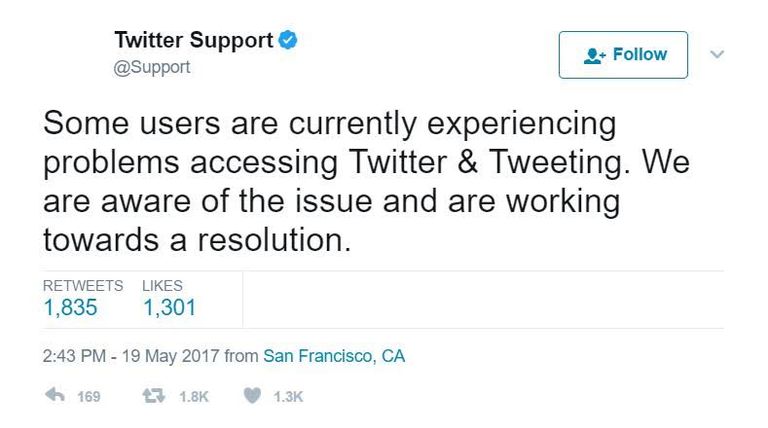
Task: Open the San Francisco, CA location link
Action: (x=334, y=356)
